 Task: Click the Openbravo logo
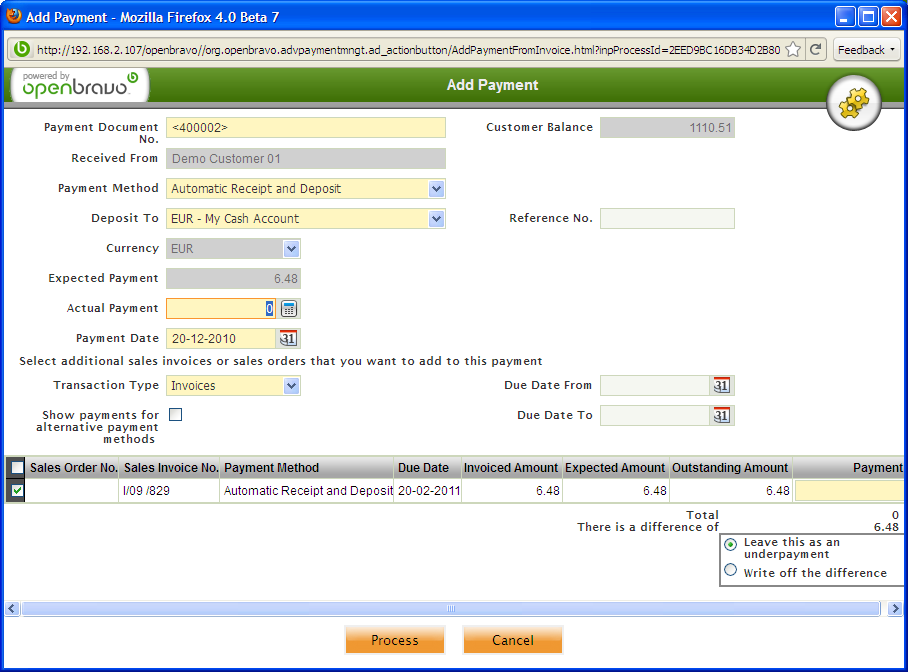(77, 86)
